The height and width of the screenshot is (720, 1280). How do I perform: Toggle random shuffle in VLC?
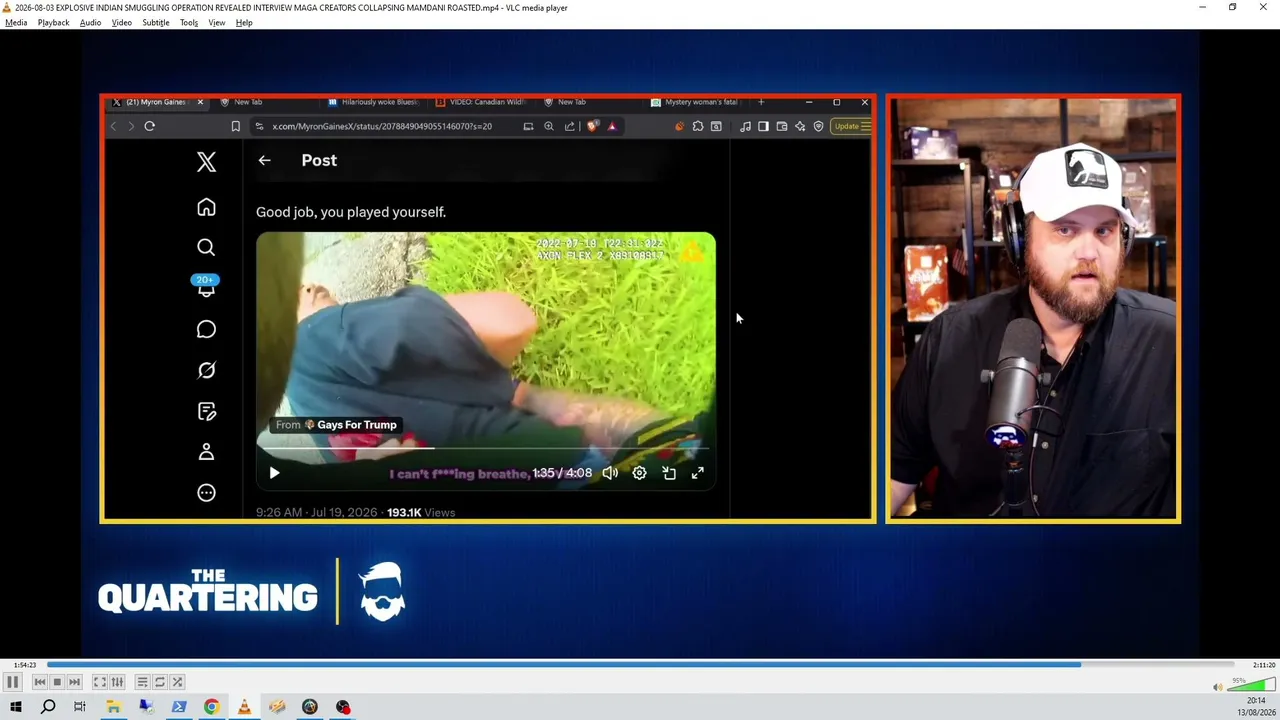(177, 682)
